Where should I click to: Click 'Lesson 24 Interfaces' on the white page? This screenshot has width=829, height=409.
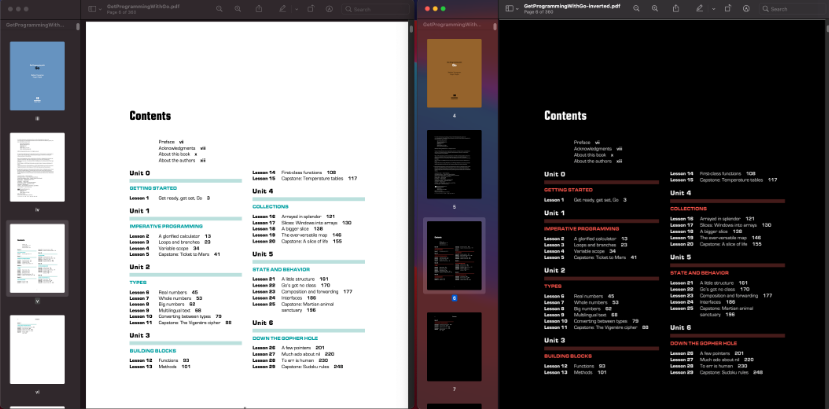pyautogui.click(x=284, y=298)
